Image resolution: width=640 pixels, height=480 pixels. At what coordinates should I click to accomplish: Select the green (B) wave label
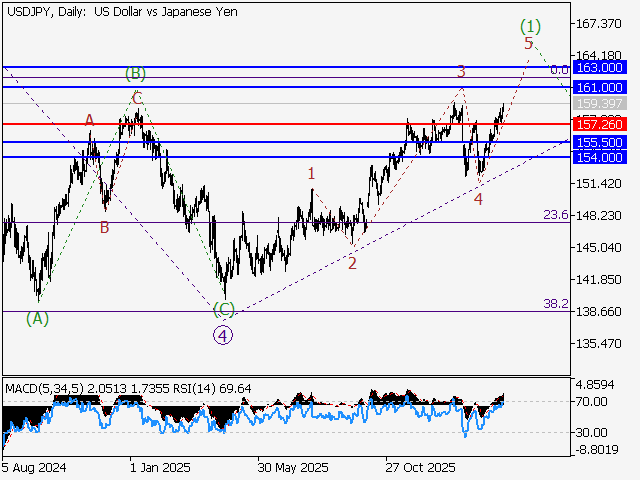pos(136,74)
